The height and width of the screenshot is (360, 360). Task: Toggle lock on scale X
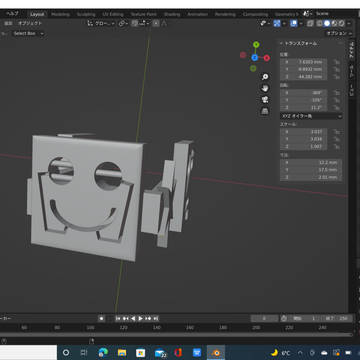336,132
